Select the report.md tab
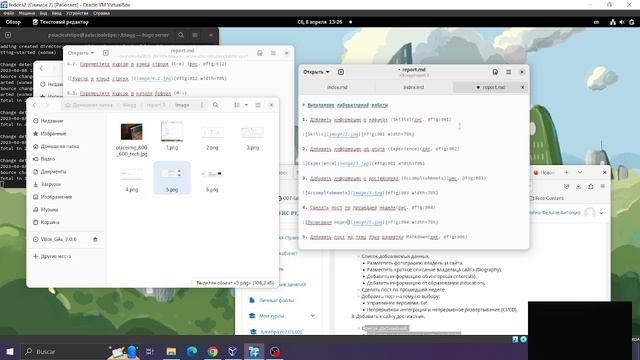This screenshot has width=640, height=360. point(490,87)
